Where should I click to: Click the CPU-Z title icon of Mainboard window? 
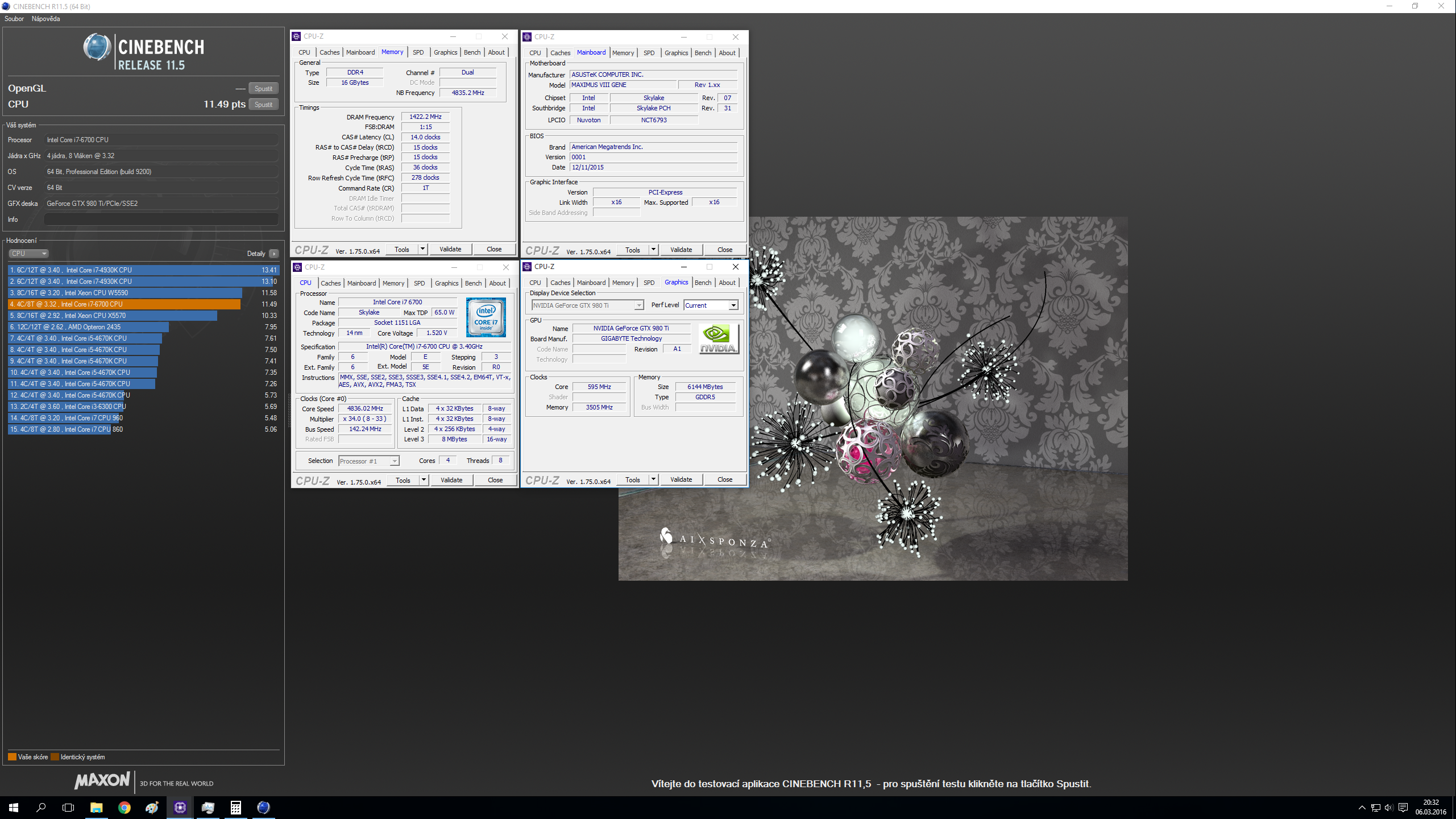click(527, 37)
